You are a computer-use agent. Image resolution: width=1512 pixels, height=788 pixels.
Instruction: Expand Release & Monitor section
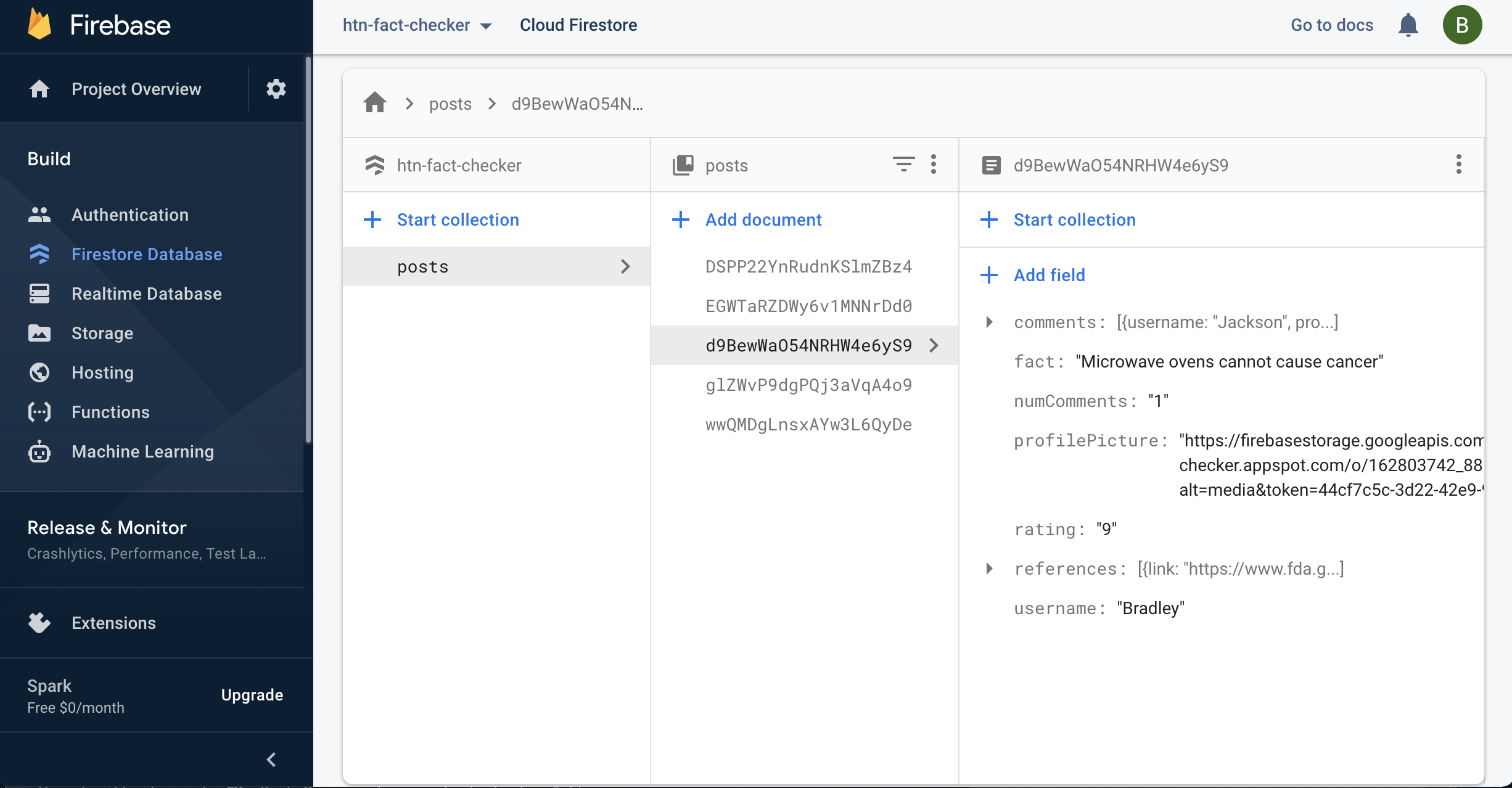[107, 528]
